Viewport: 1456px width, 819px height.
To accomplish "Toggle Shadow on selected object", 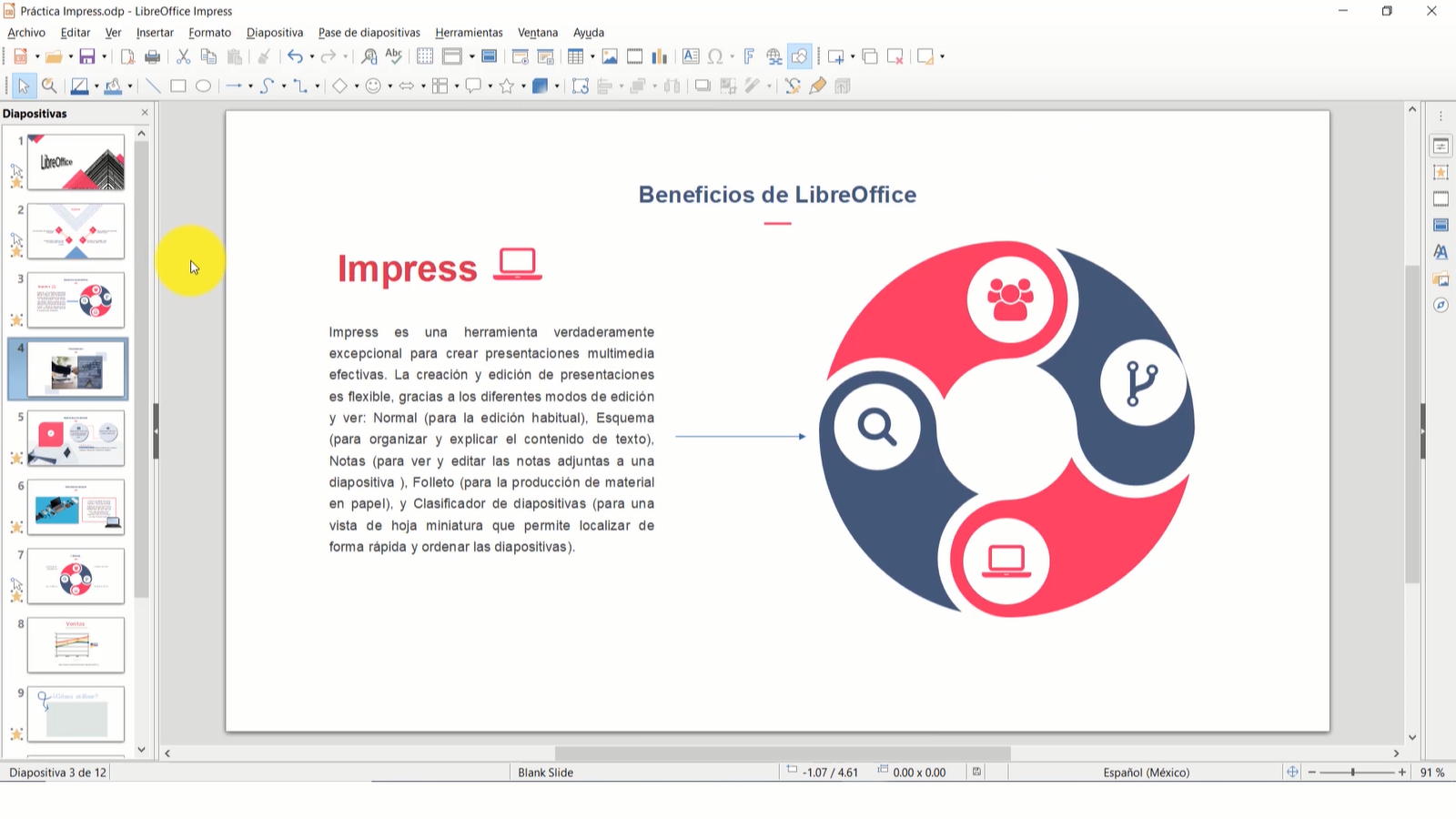I will coord(703,86).
